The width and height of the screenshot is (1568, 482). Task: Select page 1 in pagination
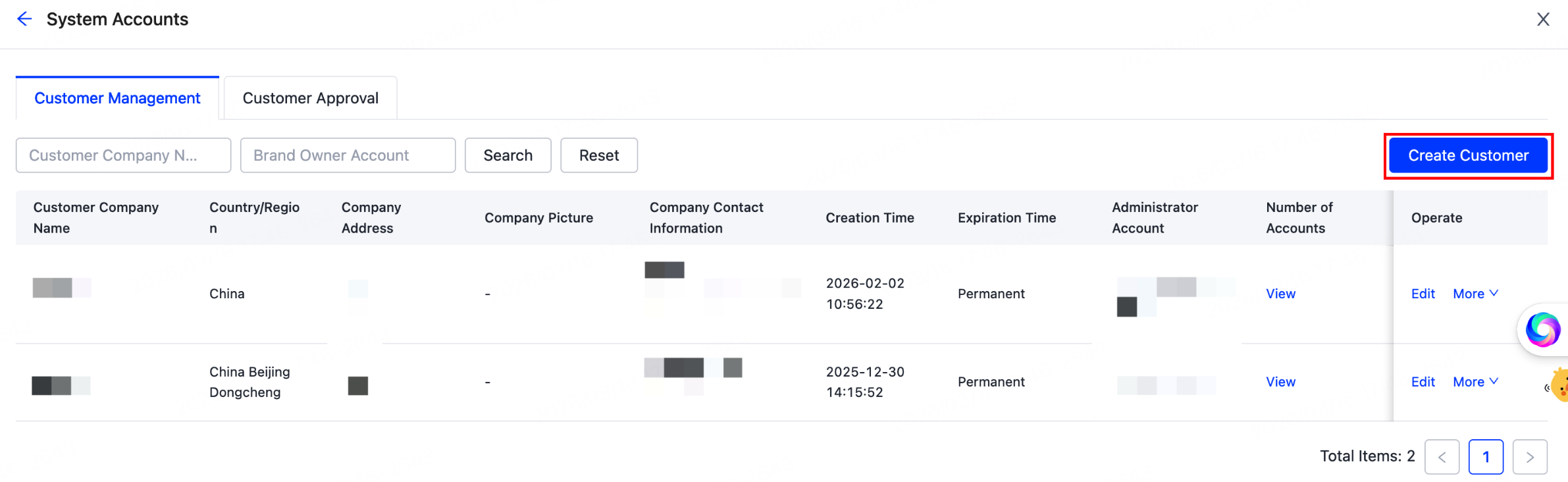[1486, 456]
